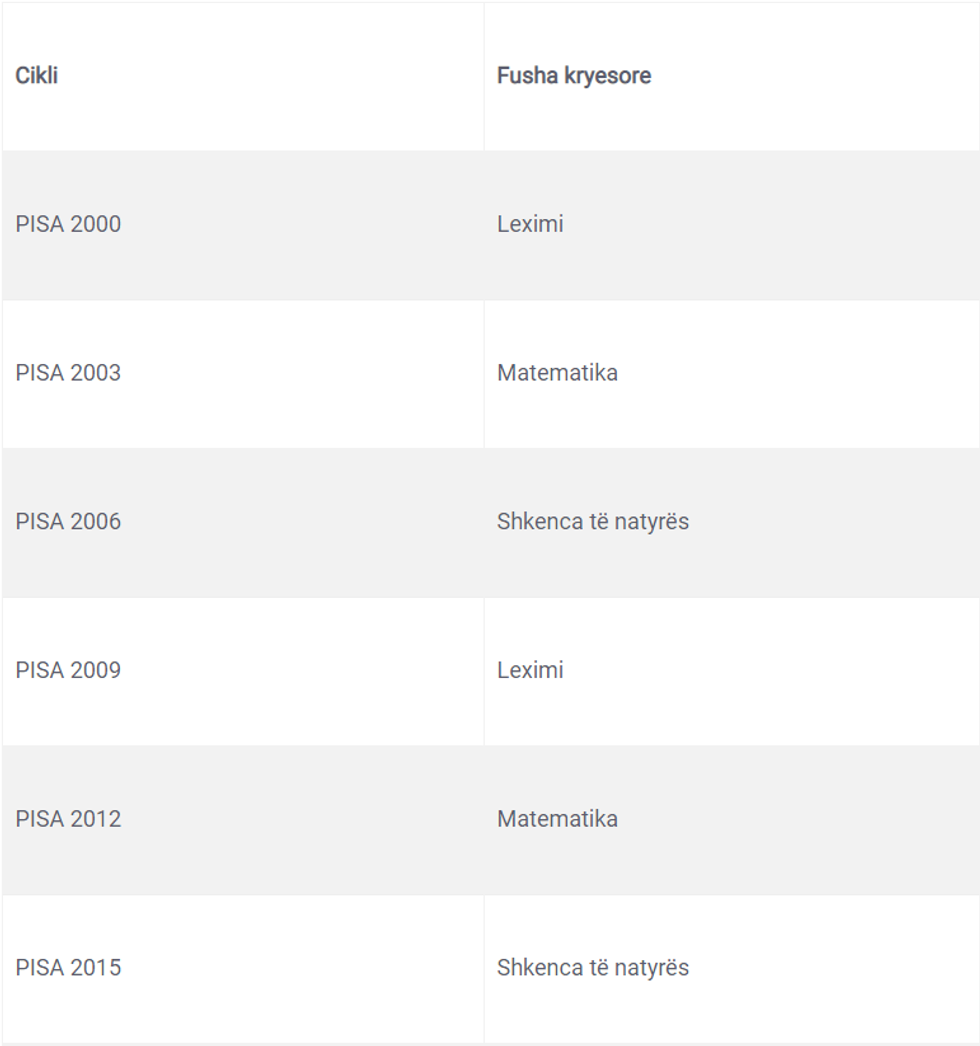Click the PISA 2006 cycle cell
The height and width of the screenshot is (1046, 980).
tap(68, 522)
